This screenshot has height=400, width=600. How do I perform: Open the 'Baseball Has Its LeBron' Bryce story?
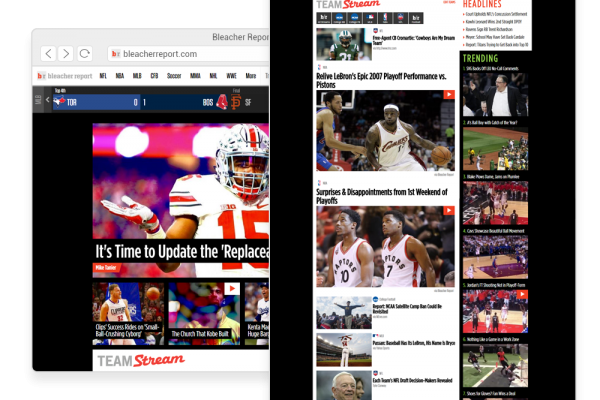coord(414,343)
